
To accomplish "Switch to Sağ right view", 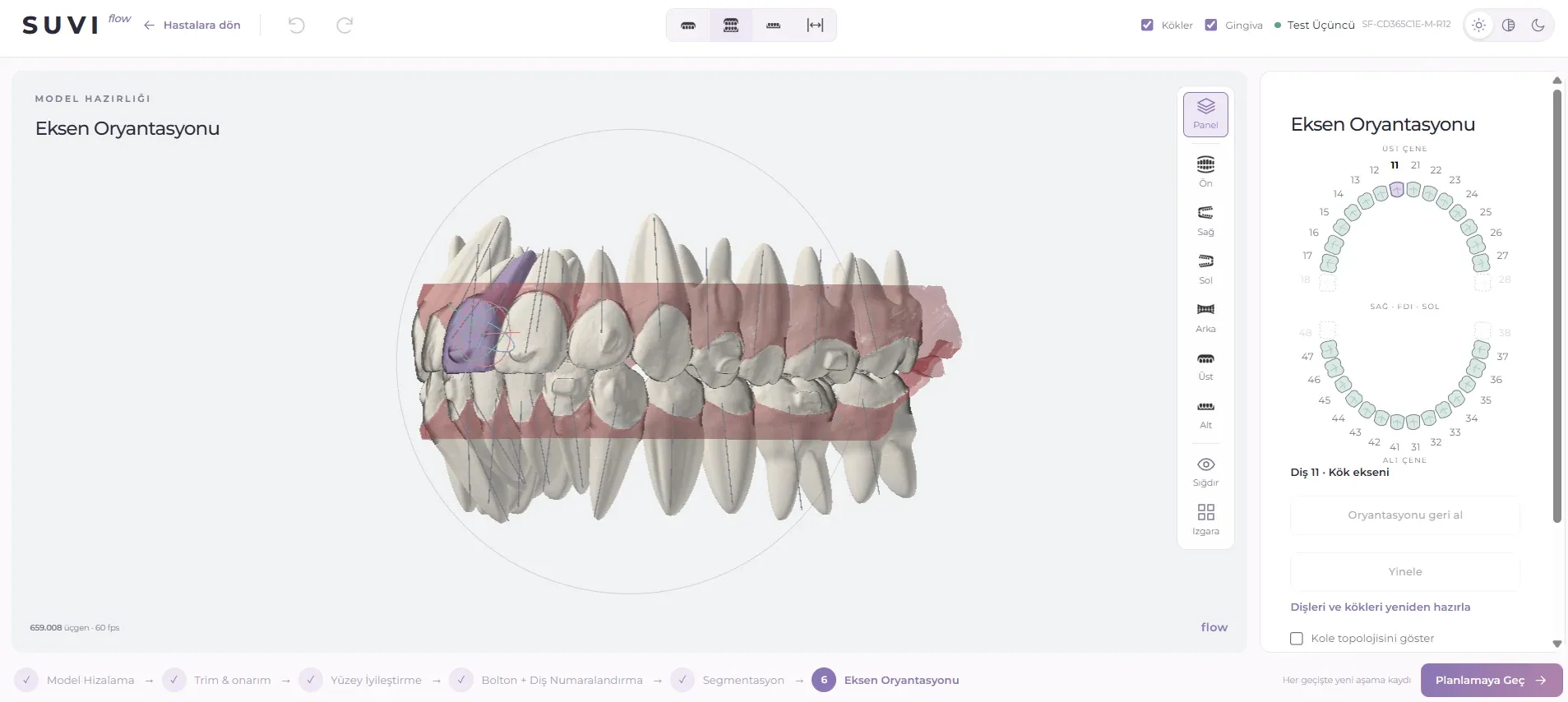I will click(x=1205, y=220).
